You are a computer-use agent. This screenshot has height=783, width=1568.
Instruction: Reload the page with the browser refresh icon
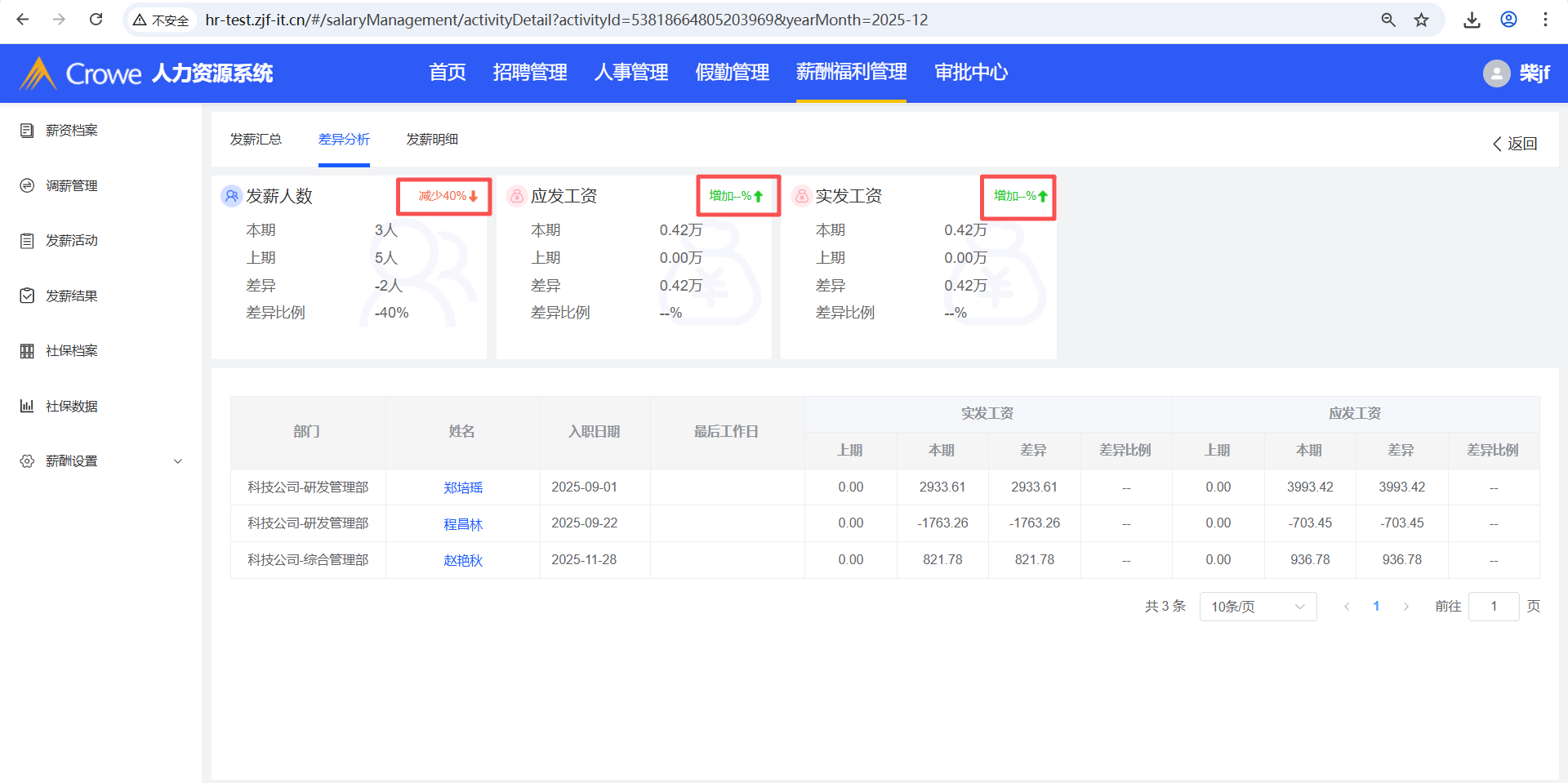click(96, 20)
